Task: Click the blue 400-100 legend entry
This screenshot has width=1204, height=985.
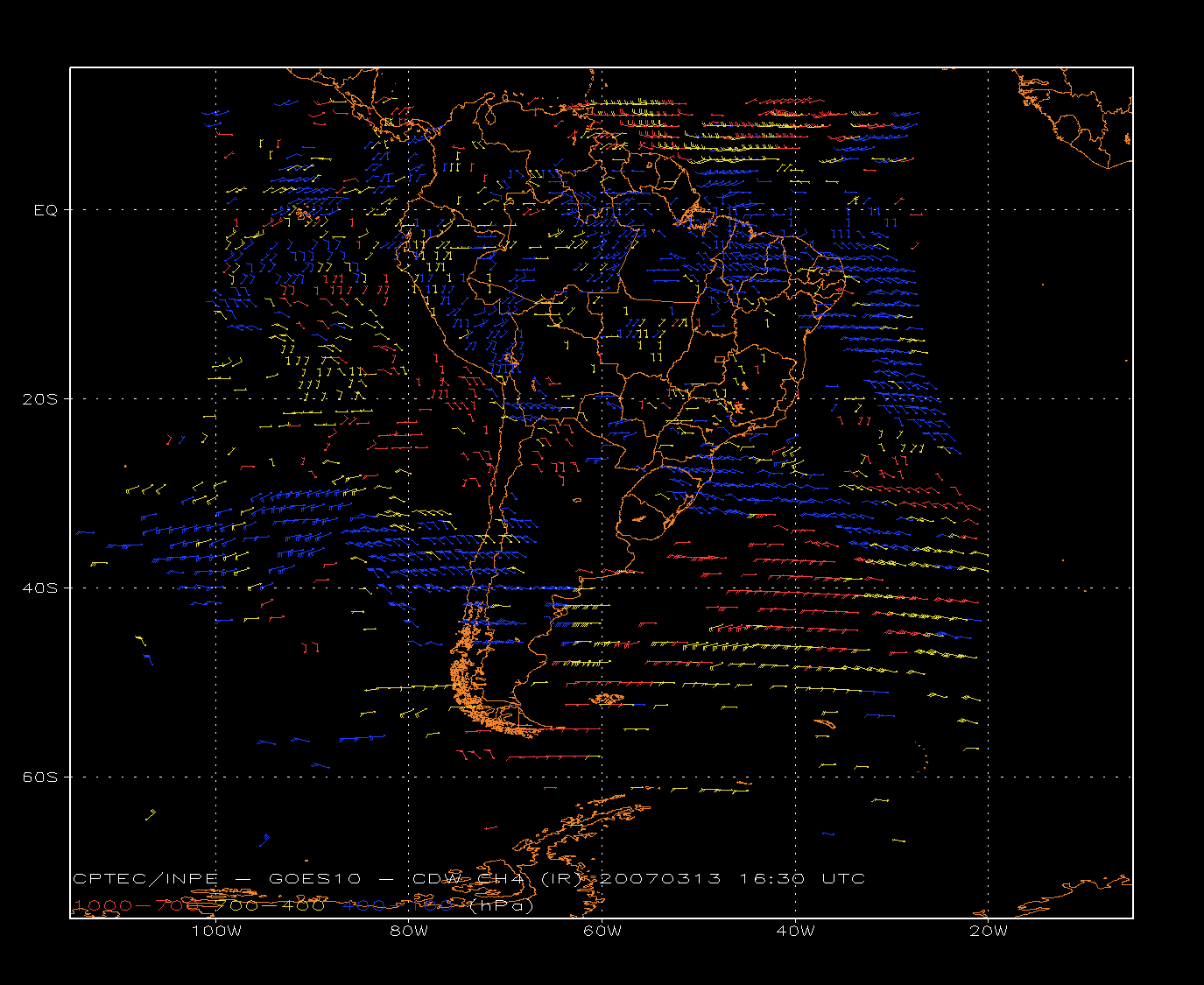Action: (398, 905)
